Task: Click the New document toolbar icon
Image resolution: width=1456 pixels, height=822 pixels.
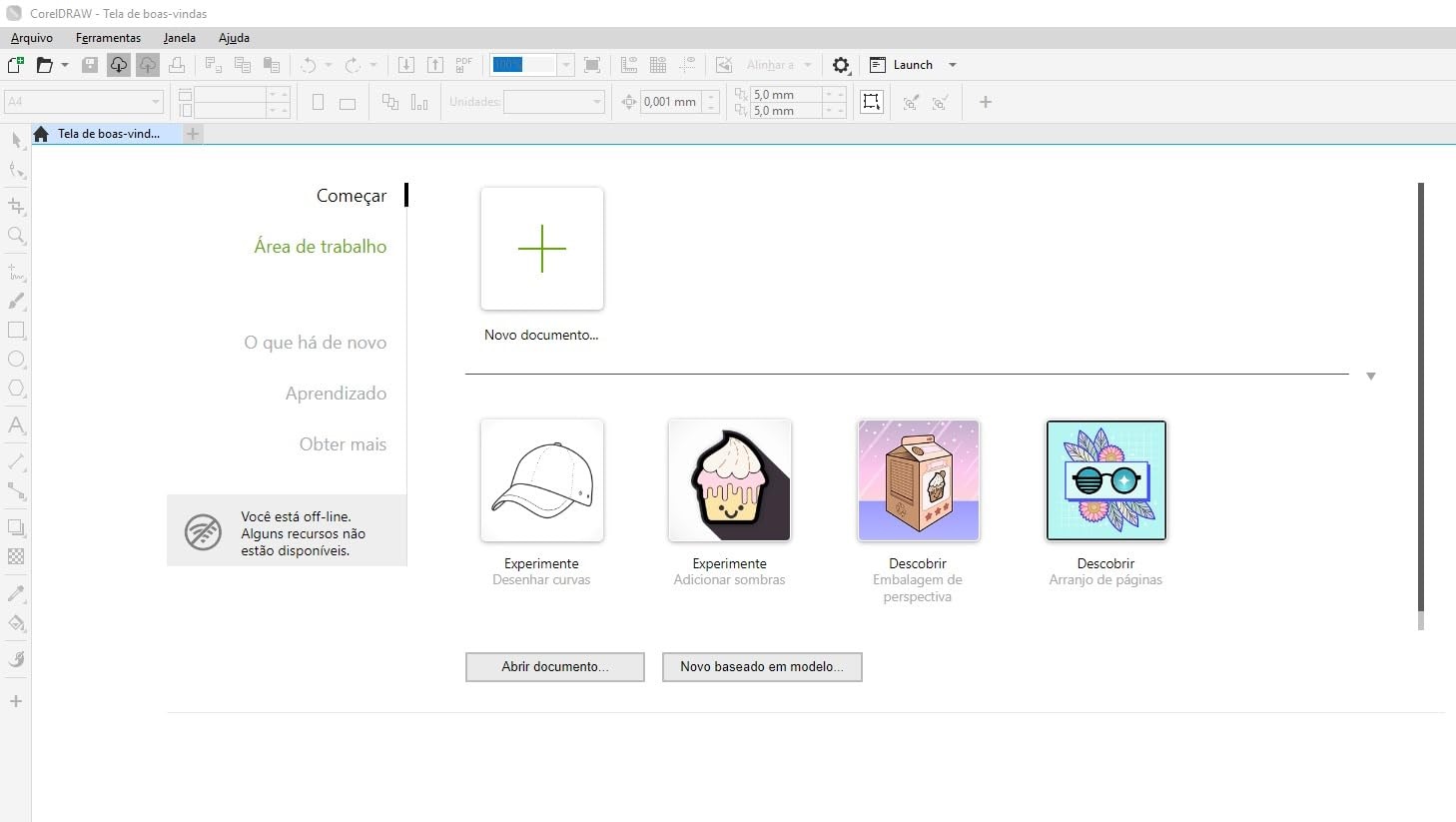Action: 15,65
